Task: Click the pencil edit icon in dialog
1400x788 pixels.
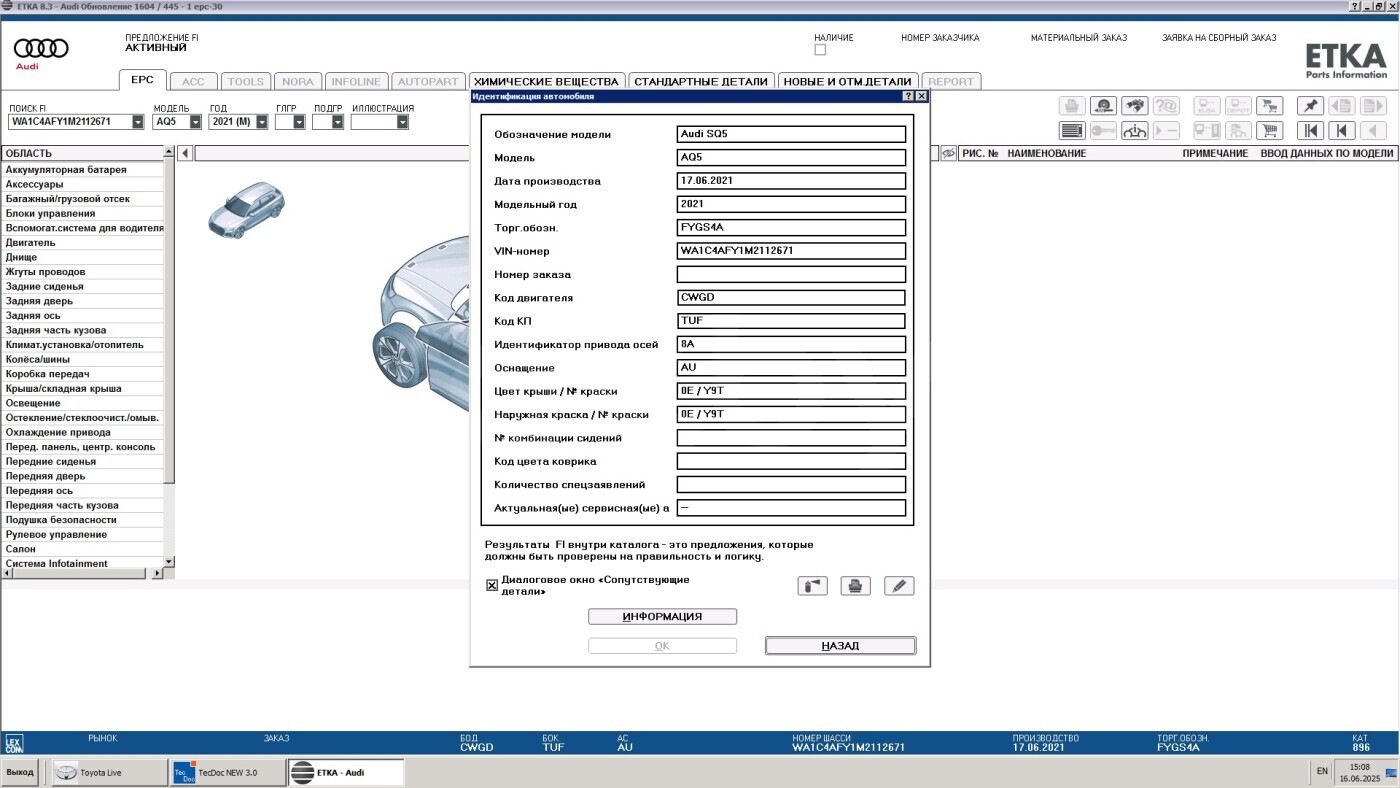Action: [x=899, y=586]
